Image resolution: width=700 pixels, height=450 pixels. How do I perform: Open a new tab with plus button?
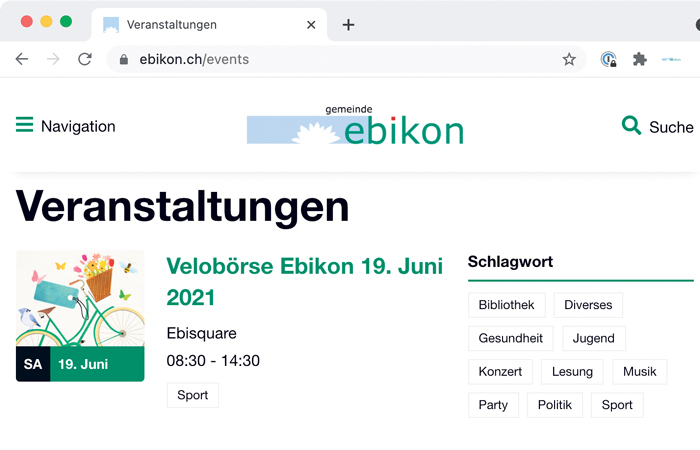click(348, 25)
